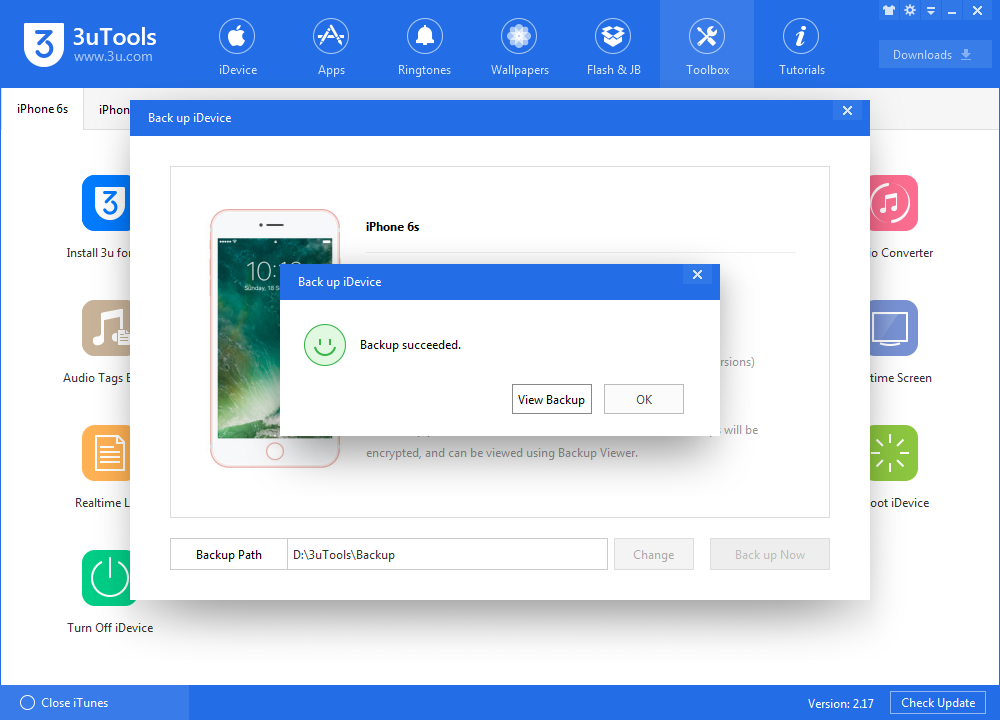Screen dimensions: 1000x720
Task: Open the Audio Tags Editor tool
Action: point(105,328)
